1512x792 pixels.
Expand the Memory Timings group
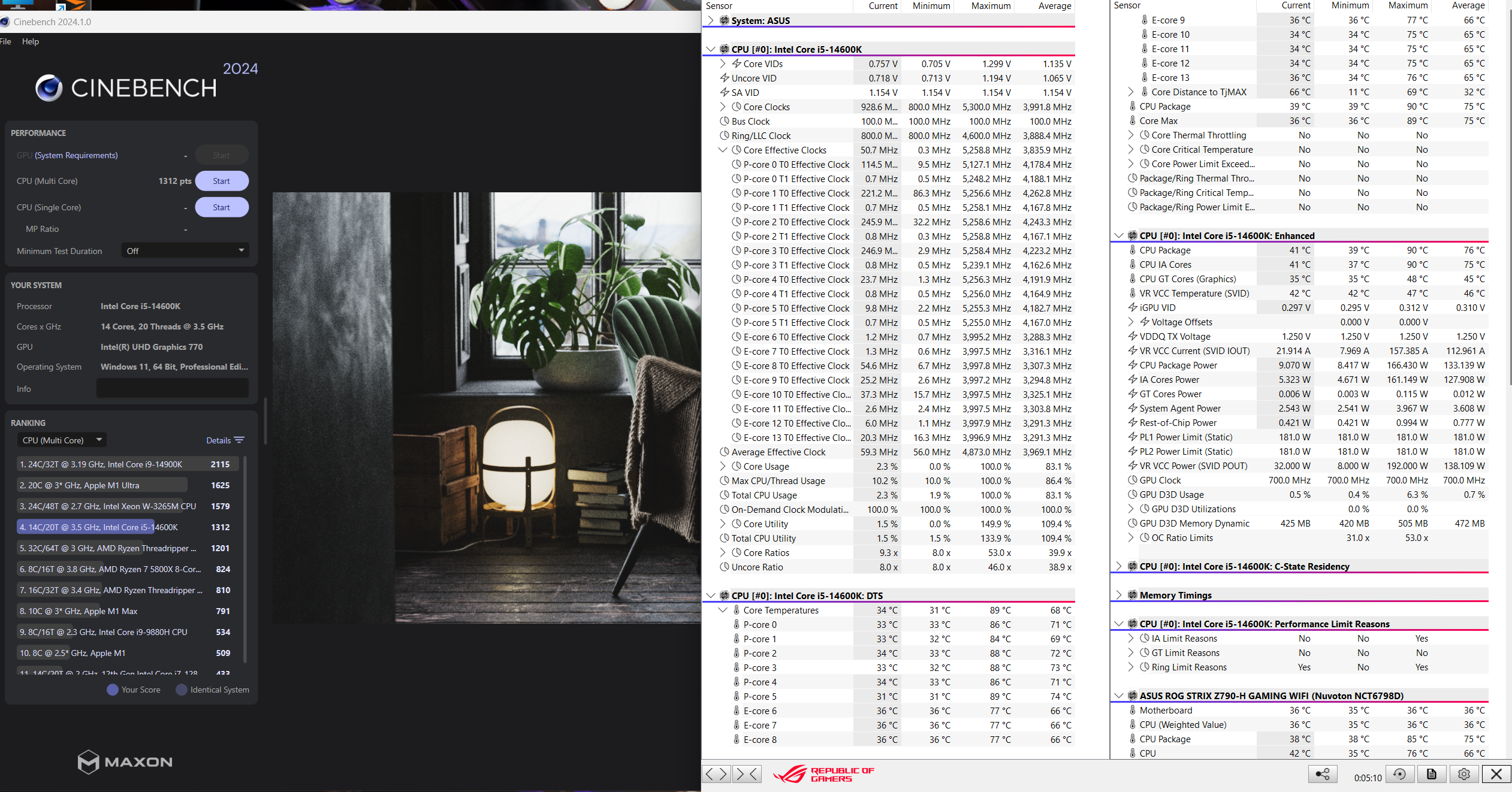(x=1119, y=595)
